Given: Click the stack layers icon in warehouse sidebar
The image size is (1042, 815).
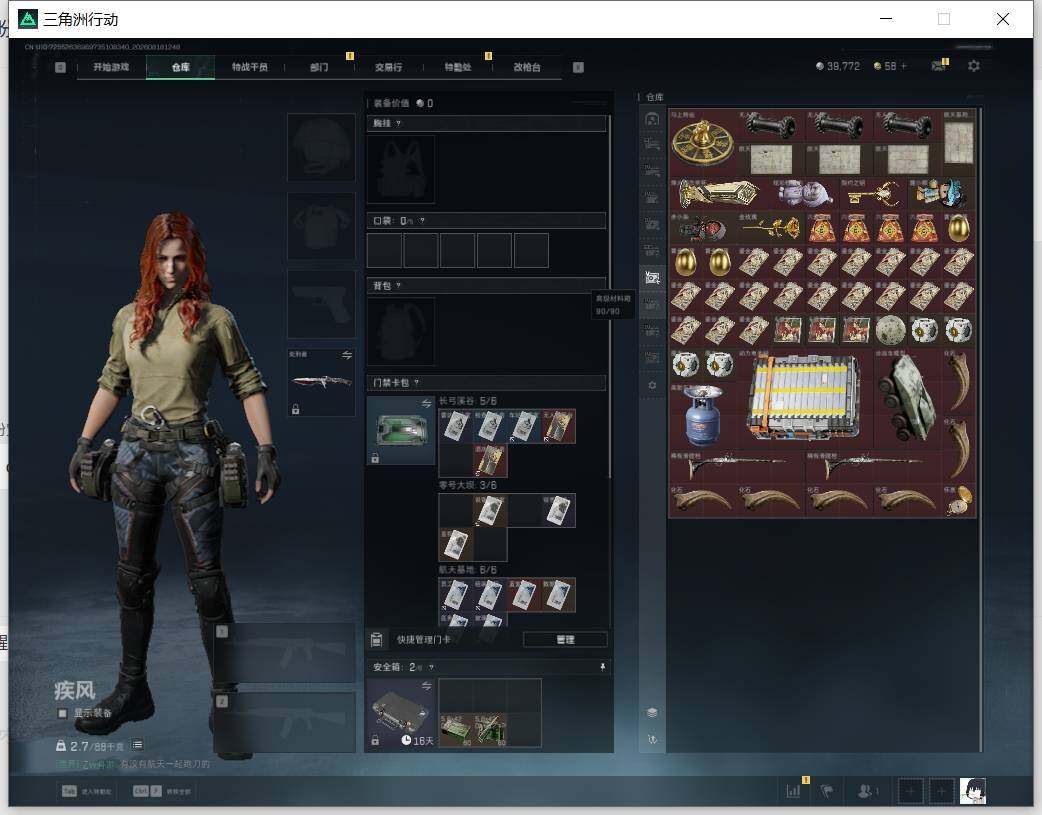Looking at the screenshot, I should coord(652,712).
